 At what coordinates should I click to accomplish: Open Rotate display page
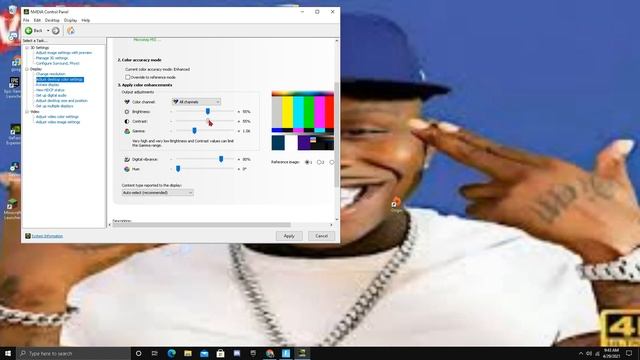pyautogui.click(x=47, y=84)
